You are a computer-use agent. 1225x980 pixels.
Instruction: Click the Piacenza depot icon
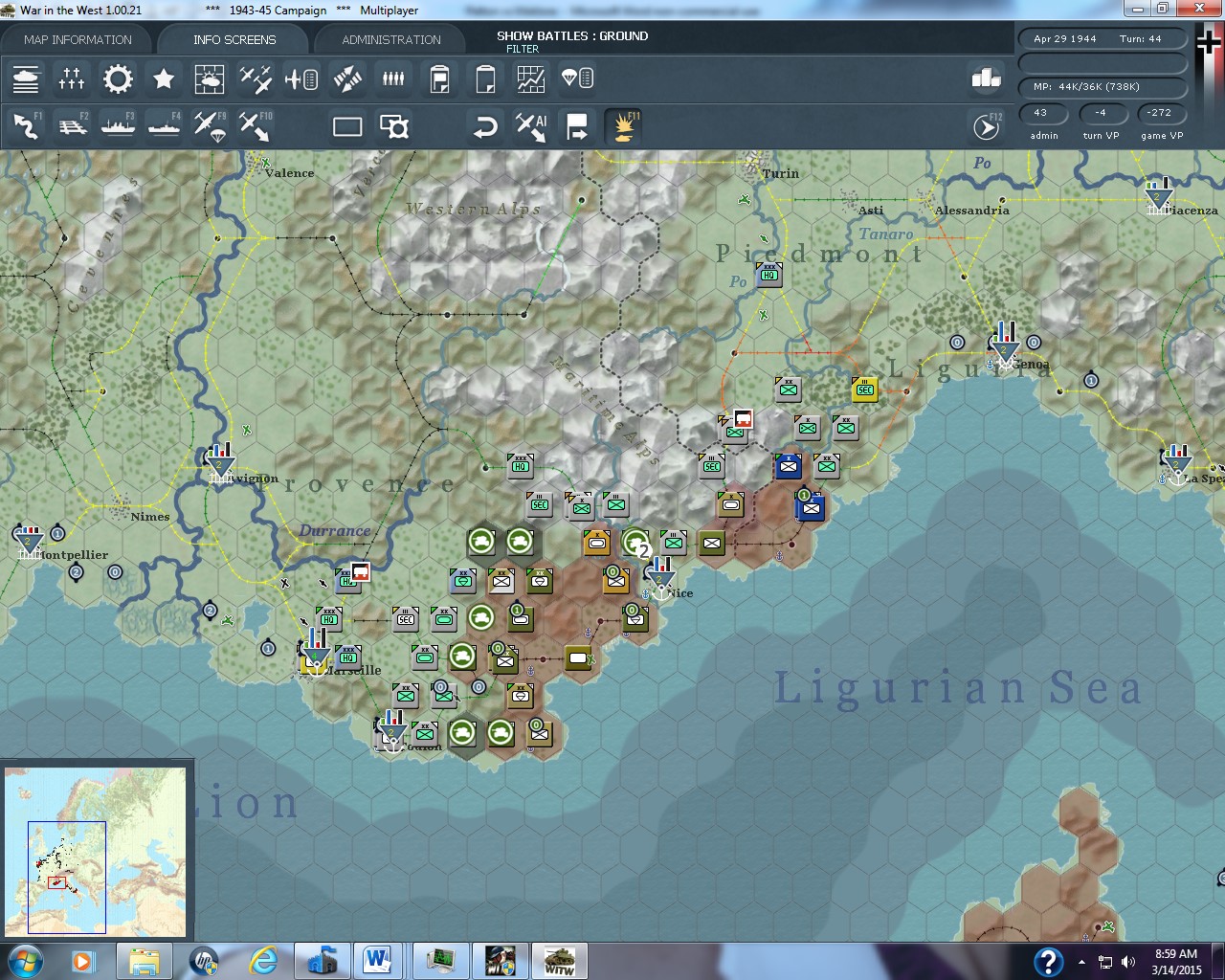1158,196
